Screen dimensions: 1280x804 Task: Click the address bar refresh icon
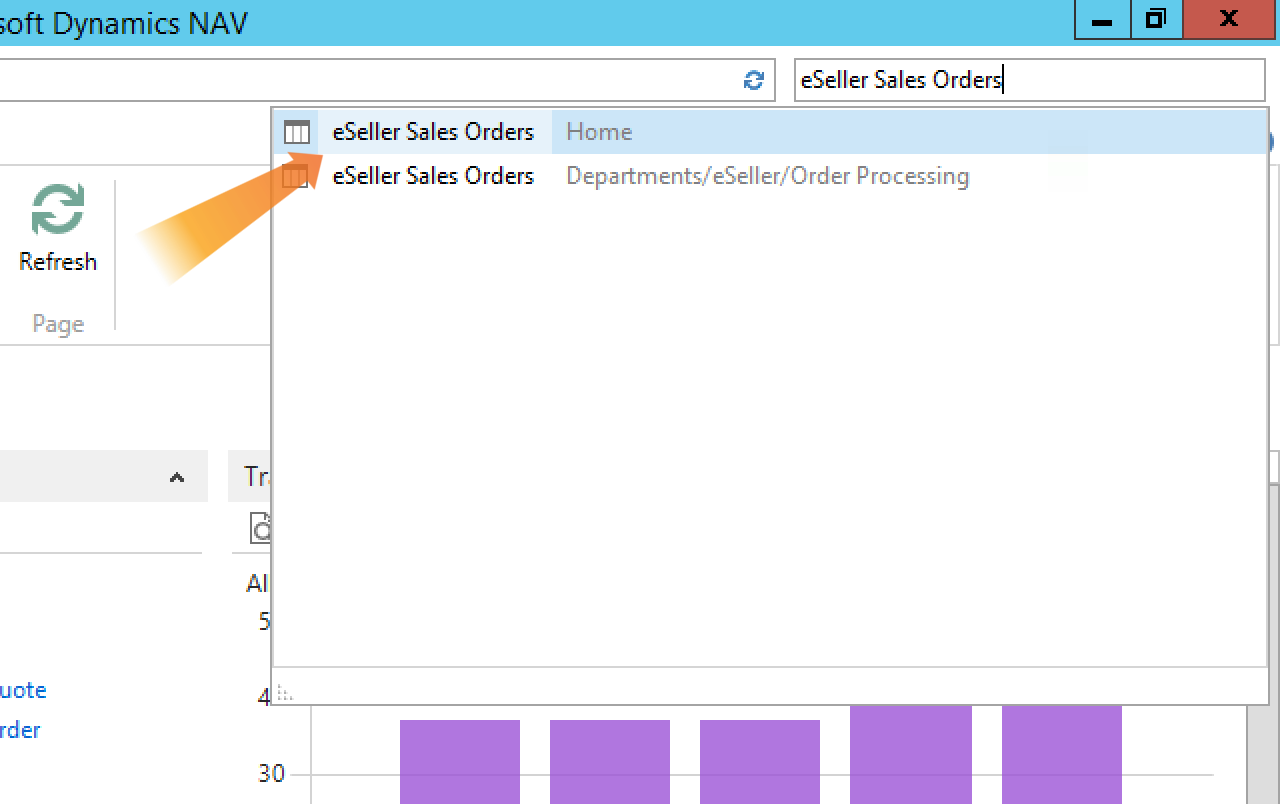[x=754, y=80]
